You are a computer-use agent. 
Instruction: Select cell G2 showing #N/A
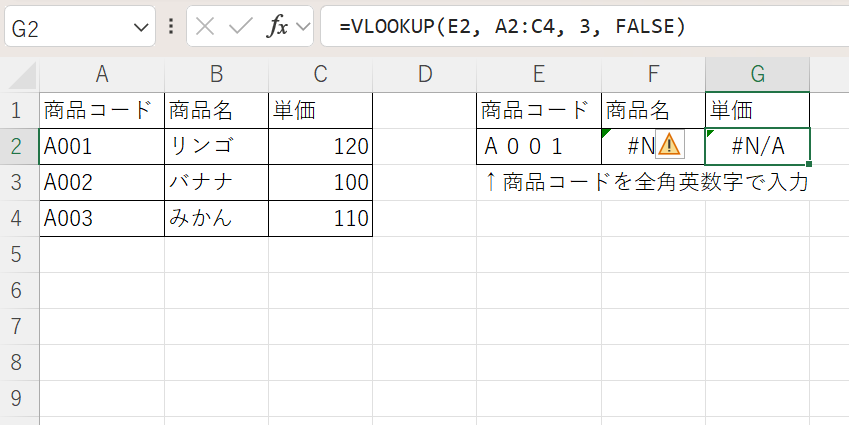[x=757, y=147]
